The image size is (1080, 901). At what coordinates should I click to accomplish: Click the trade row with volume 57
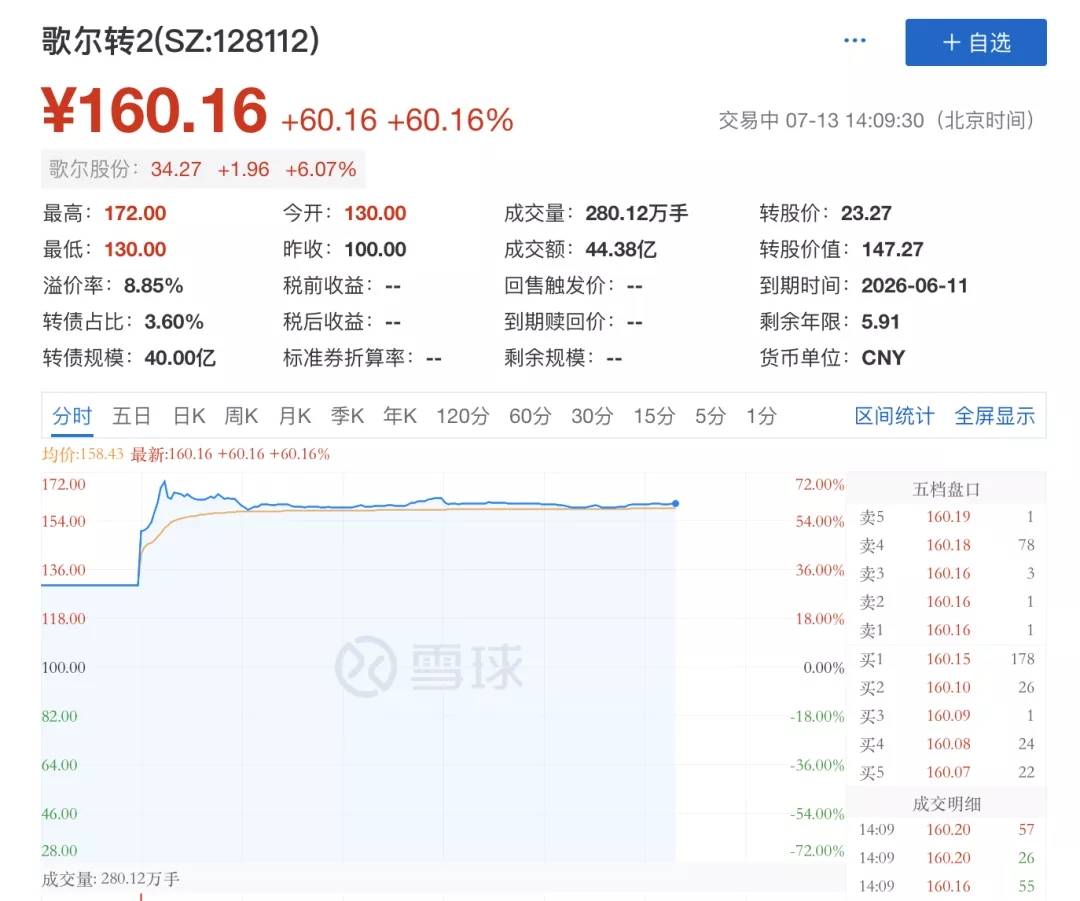(947, 830)
